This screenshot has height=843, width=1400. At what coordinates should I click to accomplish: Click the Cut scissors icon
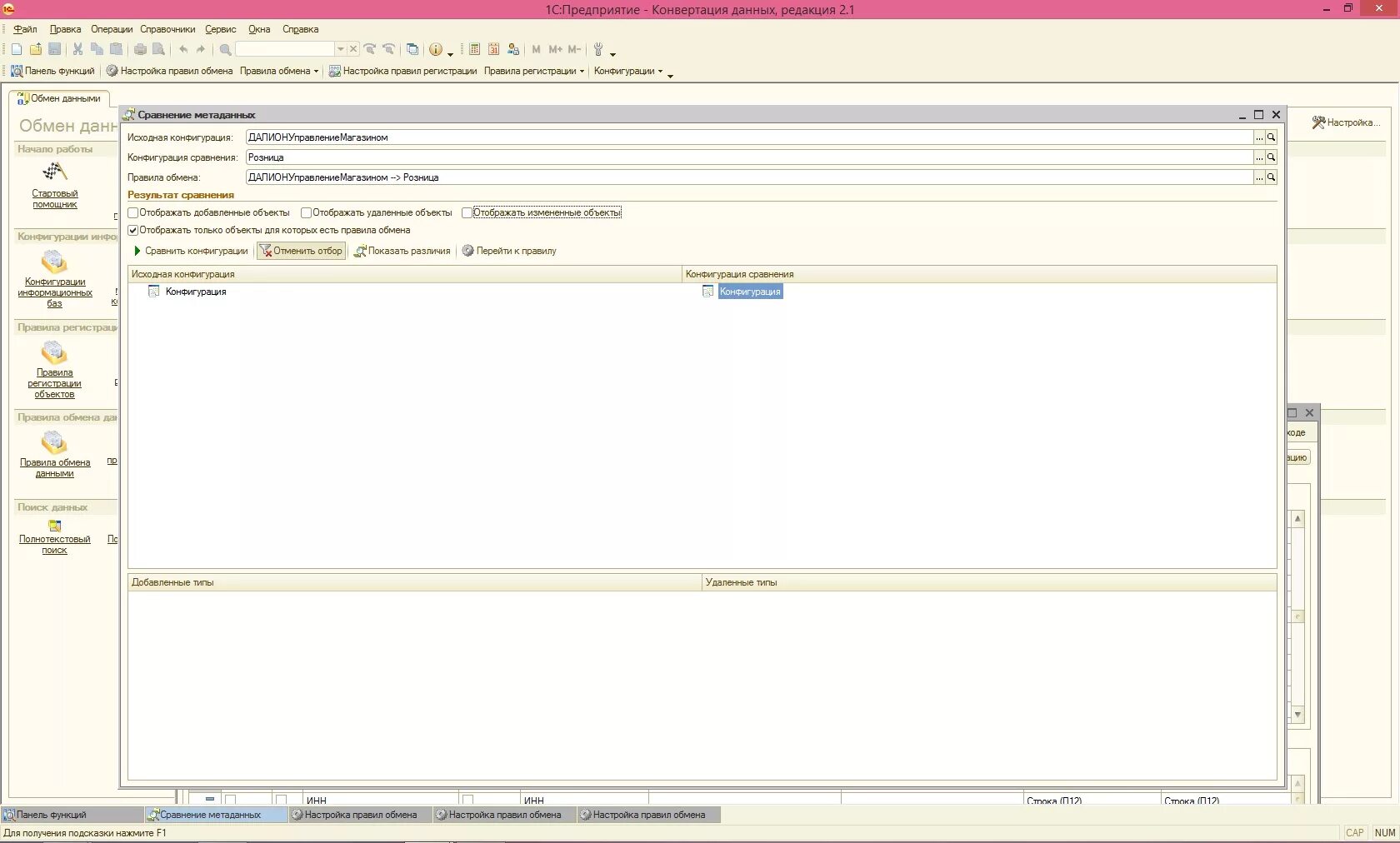point(77,49)
